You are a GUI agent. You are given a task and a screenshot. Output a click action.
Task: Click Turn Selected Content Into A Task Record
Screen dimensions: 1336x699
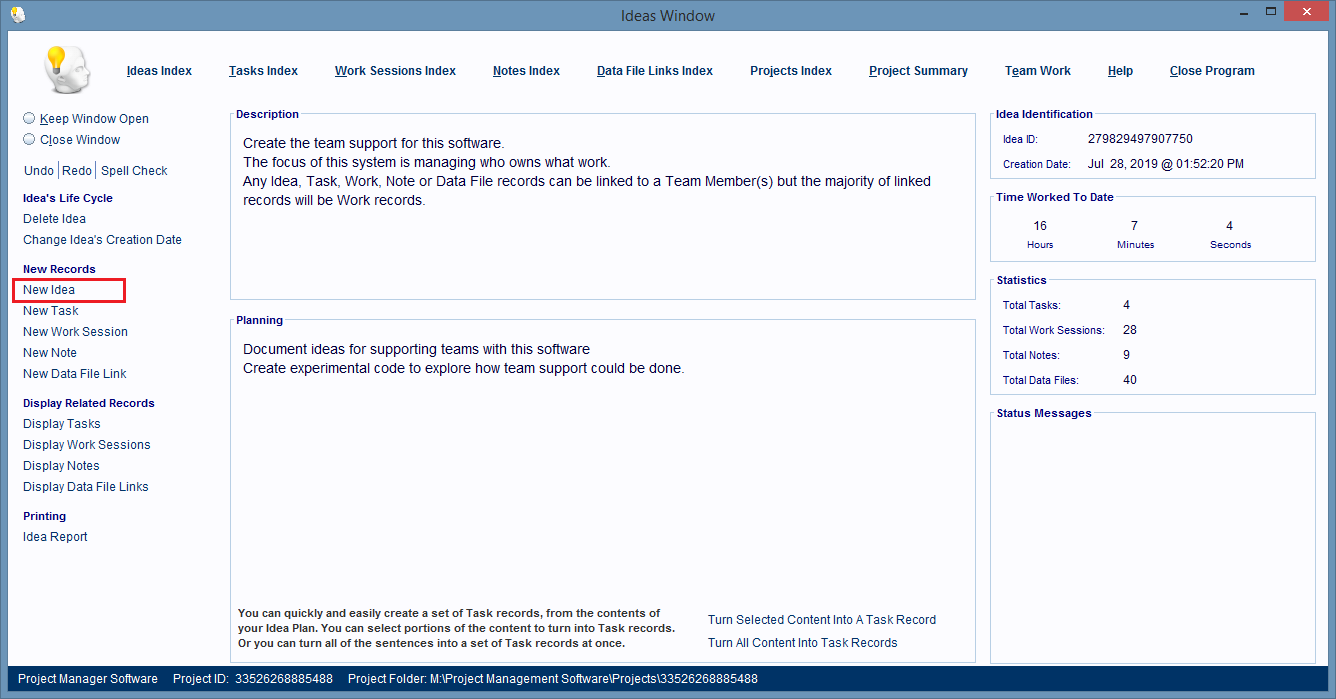coord(822,620)
